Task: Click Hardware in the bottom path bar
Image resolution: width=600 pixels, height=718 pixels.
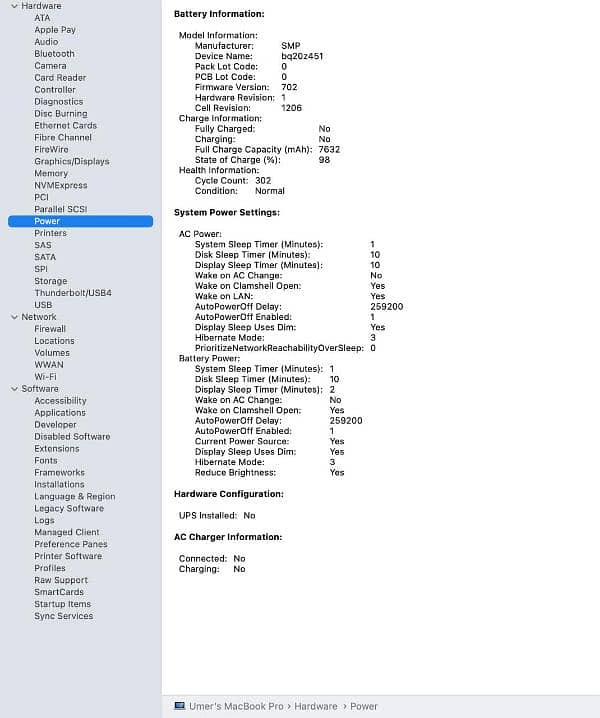Action: [x=315, y=706]
